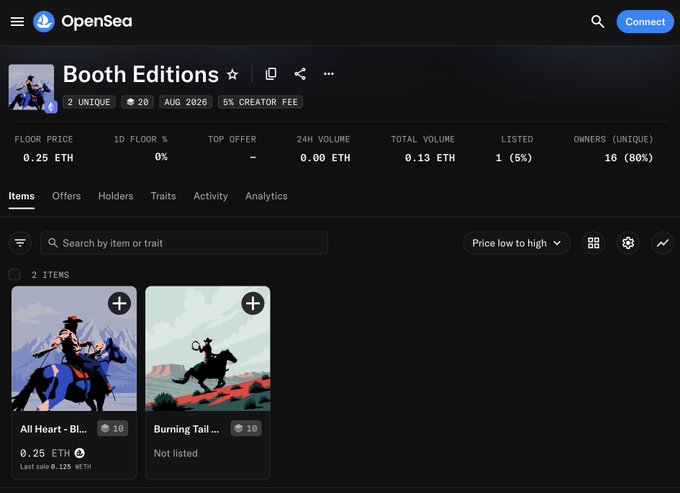The image size is (680, 493).
Task: Open the Activity tab
Action: coord(210,196)
